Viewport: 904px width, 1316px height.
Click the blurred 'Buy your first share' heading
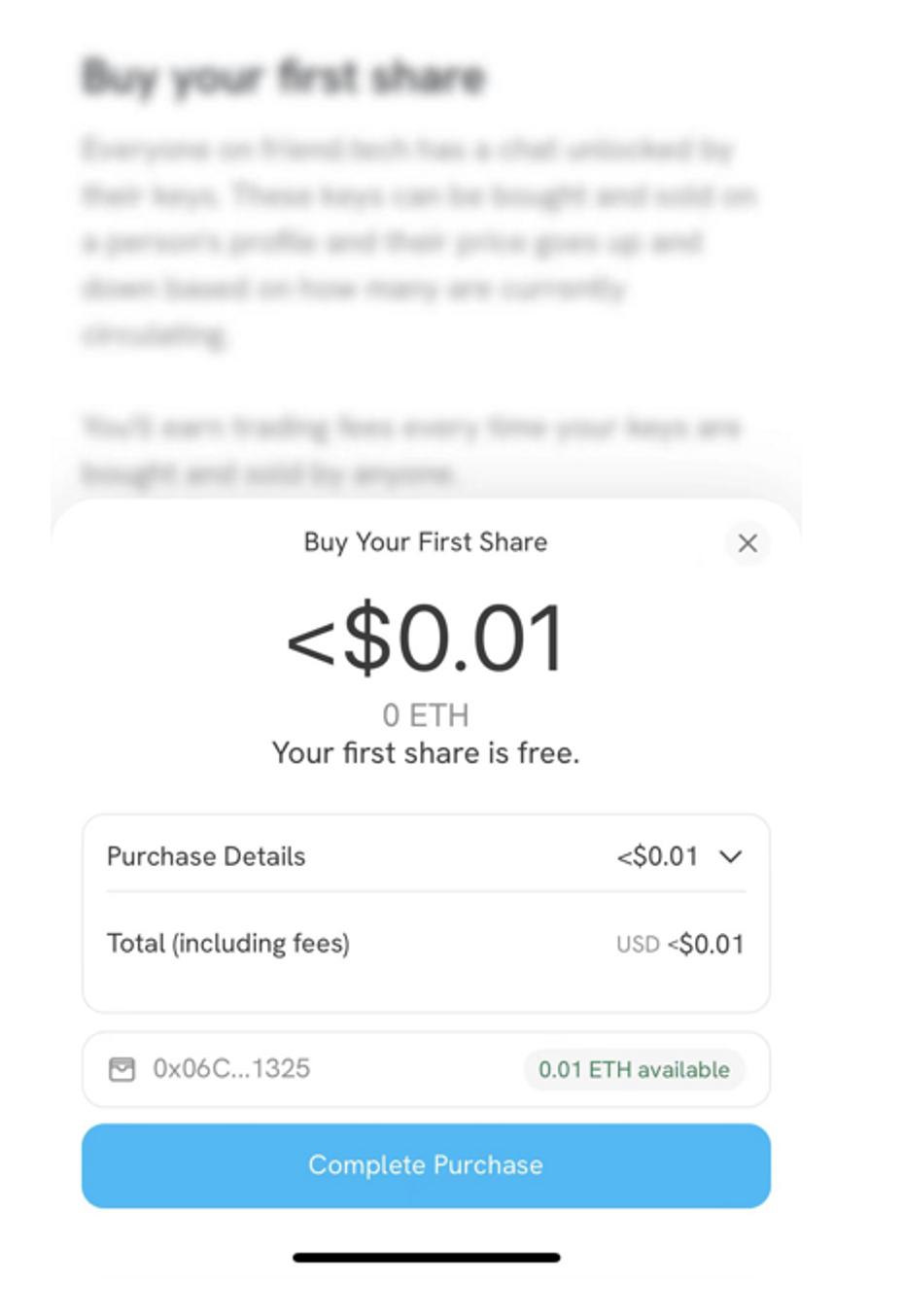[283, 77]
